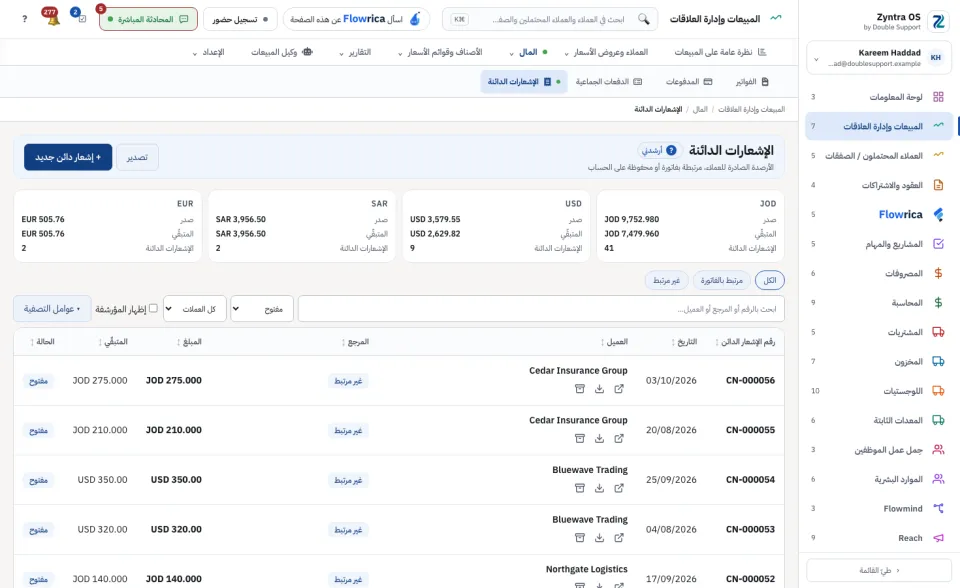Expand the المال menu dropdown

coord(528,52)
